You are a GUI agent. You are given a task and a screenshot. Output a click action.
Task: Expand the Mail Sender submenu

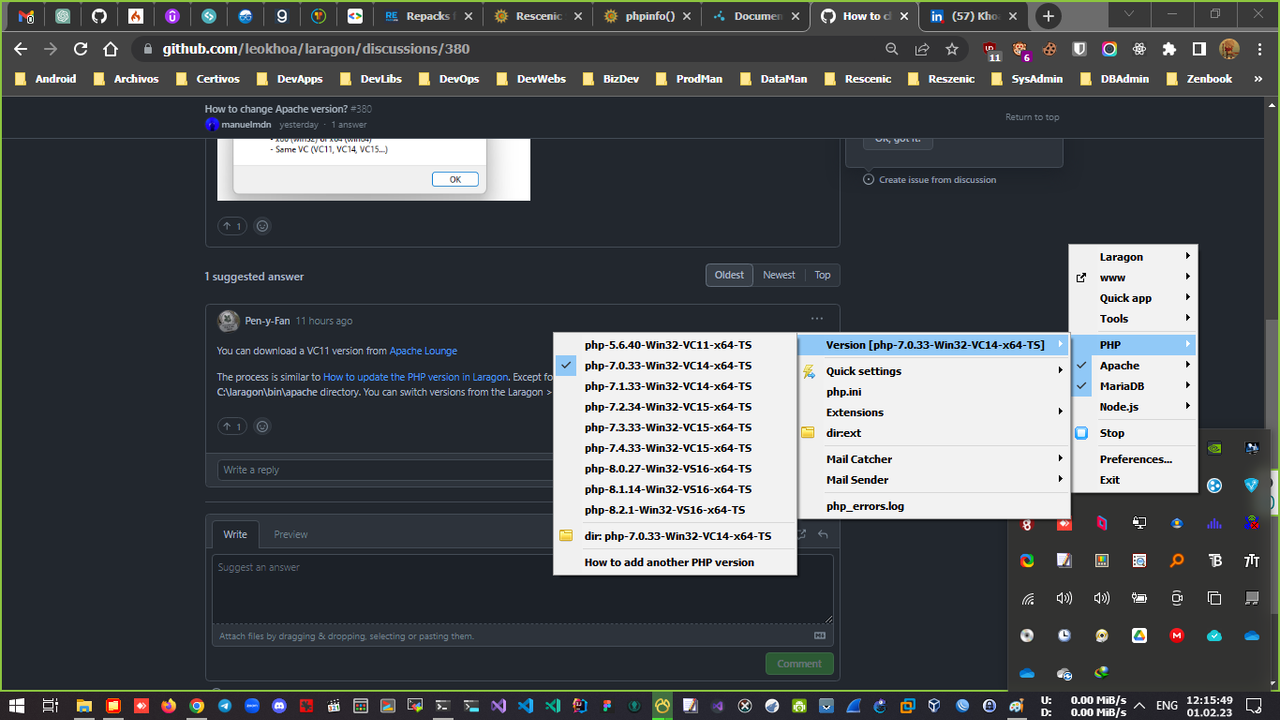933,480
